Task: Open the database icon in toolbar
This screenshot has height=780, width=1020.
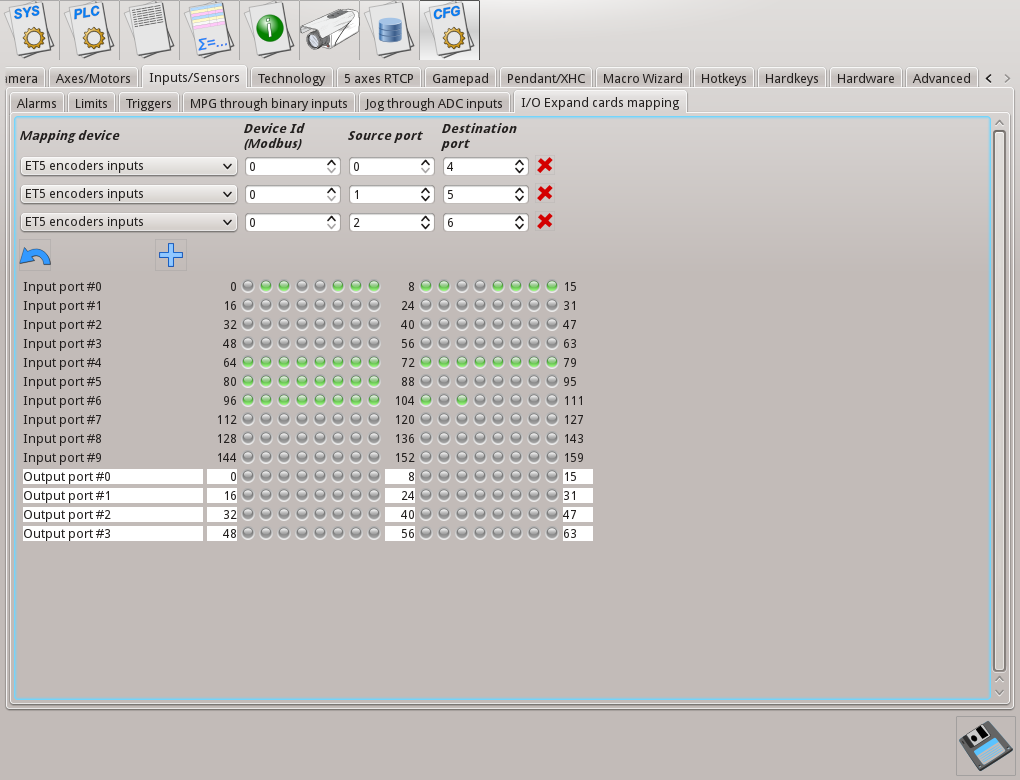Action: click(x=389, y=30)
